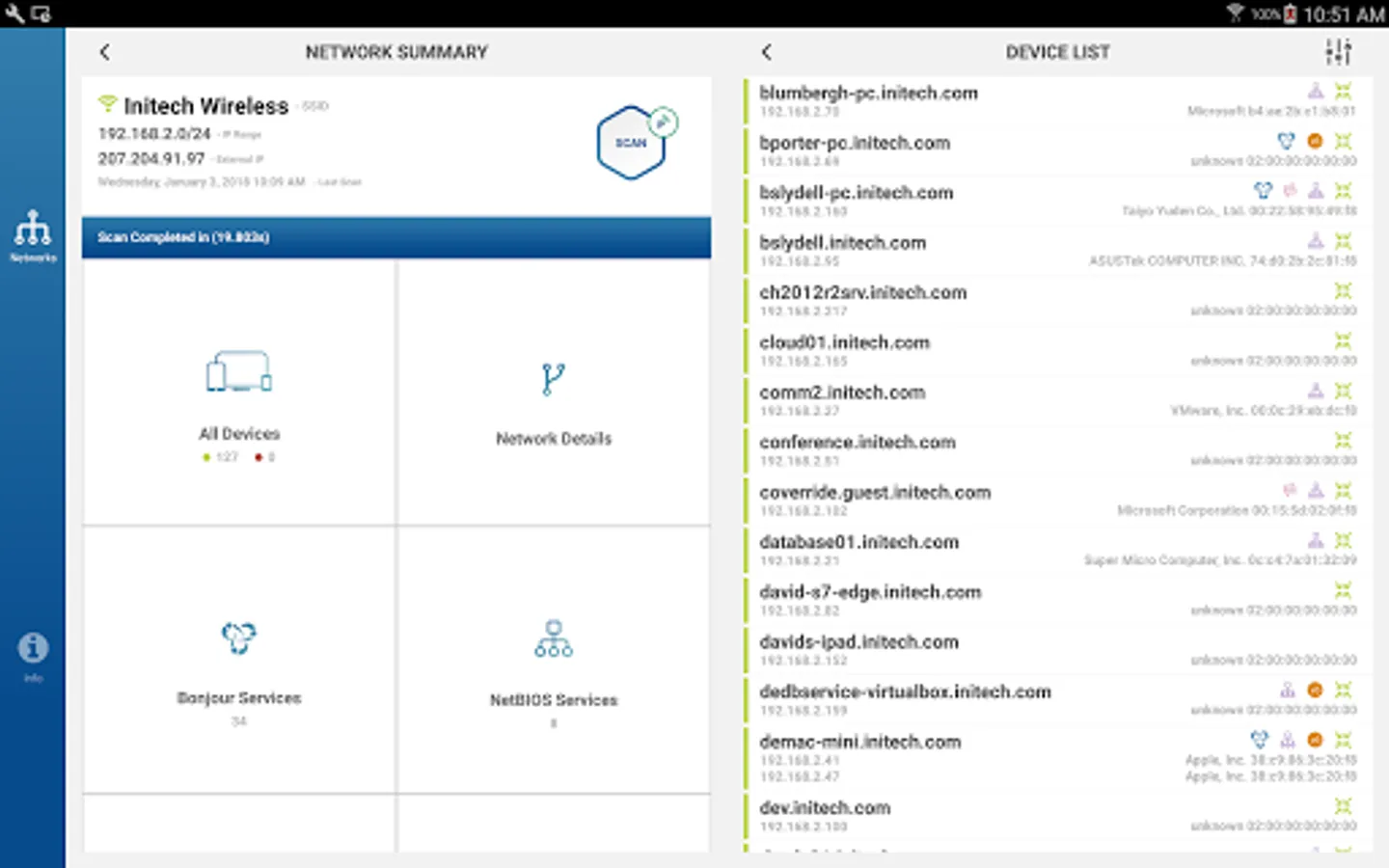Tap the Network Details branch icon
Image resolution: width=1389 pixels, height=868 pixels.
point(553,379)
